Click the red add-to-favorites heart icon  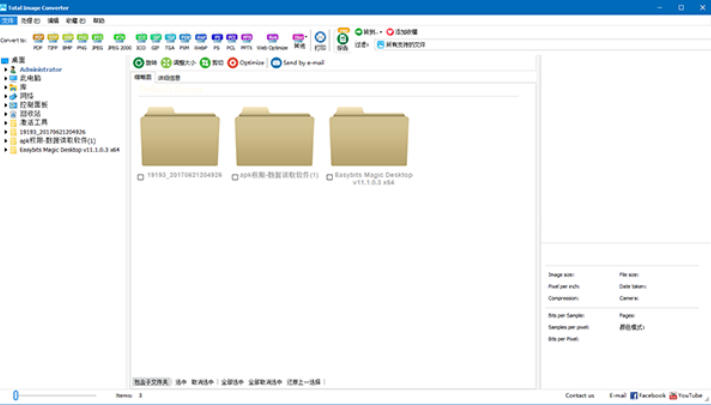point(390,32)
